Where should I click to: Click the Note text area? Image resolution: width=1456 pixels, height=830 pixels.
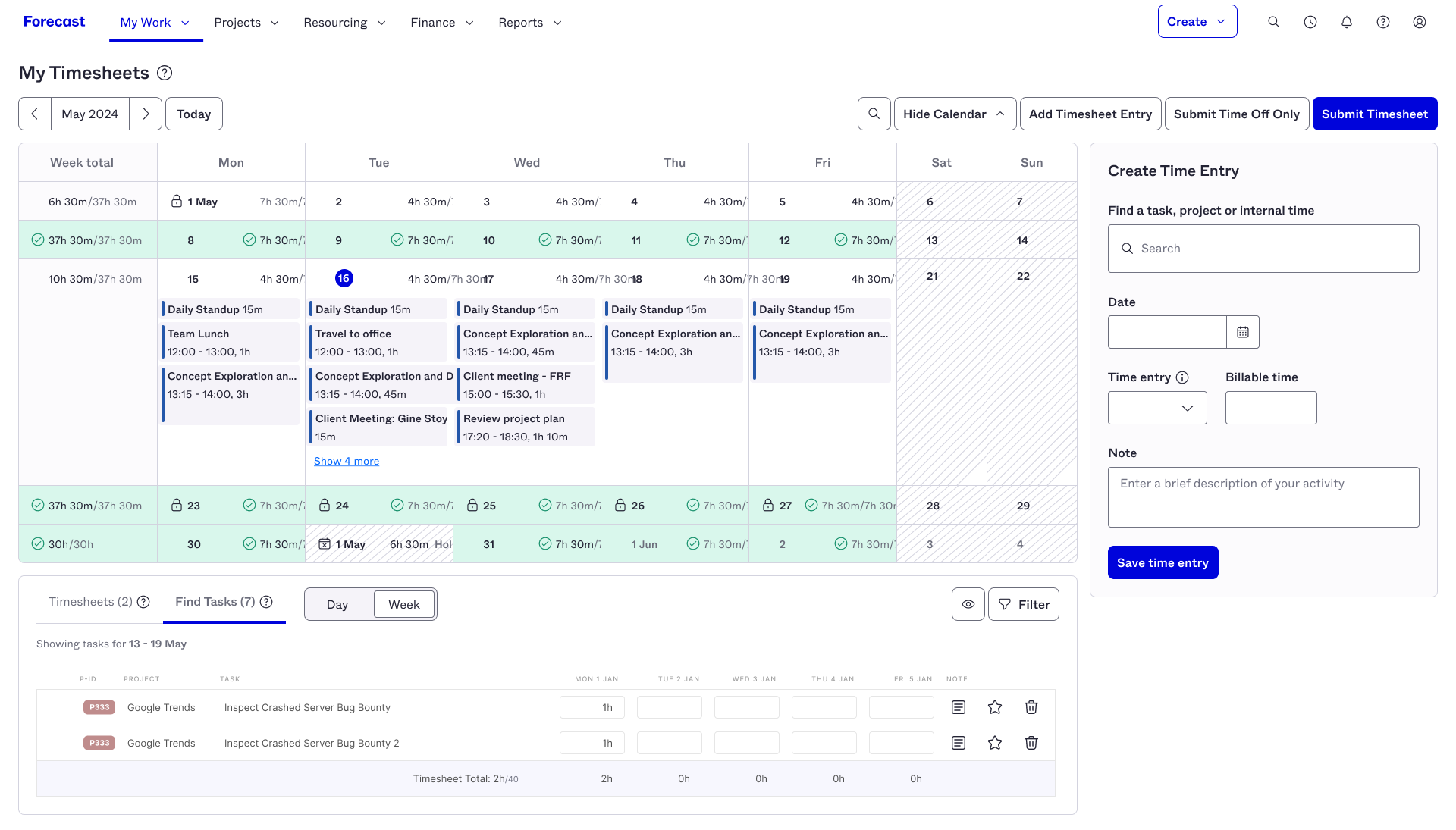pyautogui.click(x=1263, y=497)
